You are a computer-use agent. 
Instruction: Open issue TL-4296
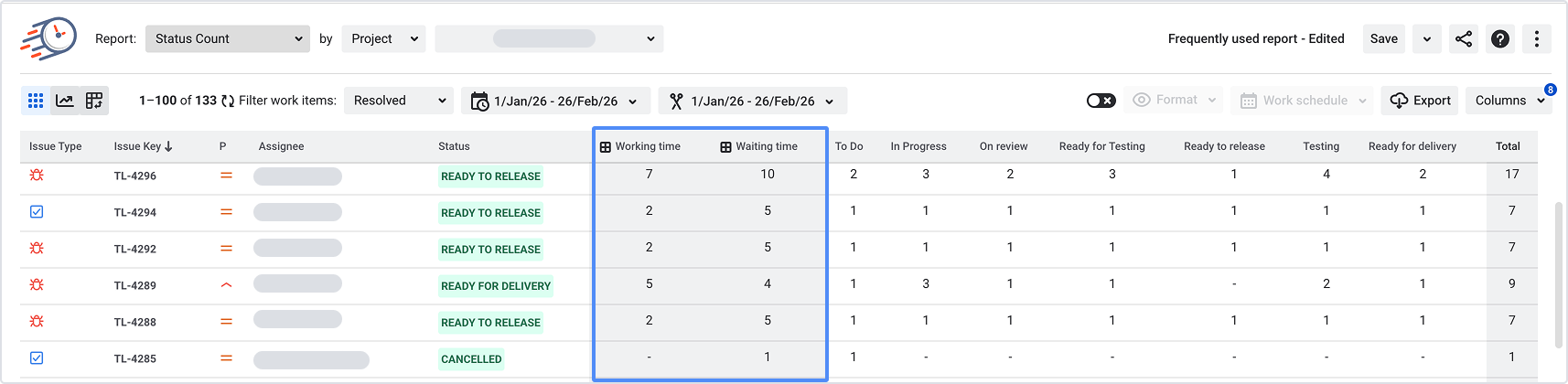pos(135,176)
